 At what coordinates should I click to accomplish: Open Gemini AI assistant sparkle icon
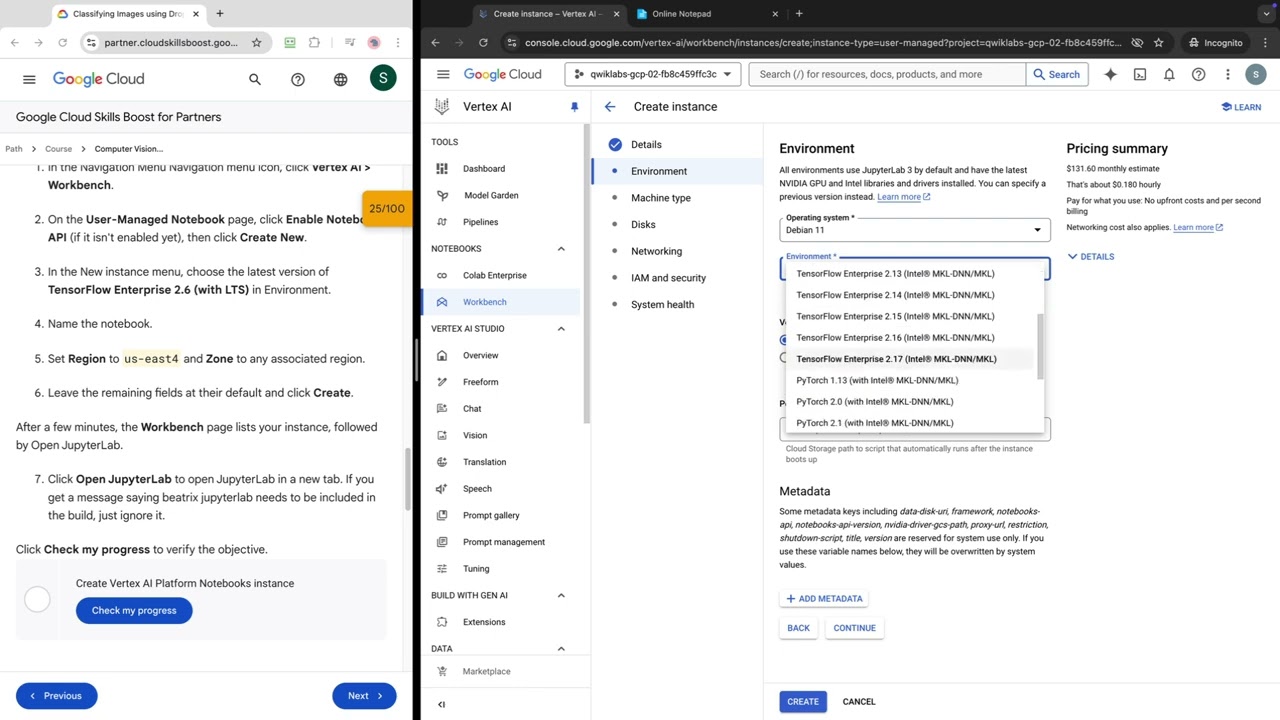[1110, 74]
